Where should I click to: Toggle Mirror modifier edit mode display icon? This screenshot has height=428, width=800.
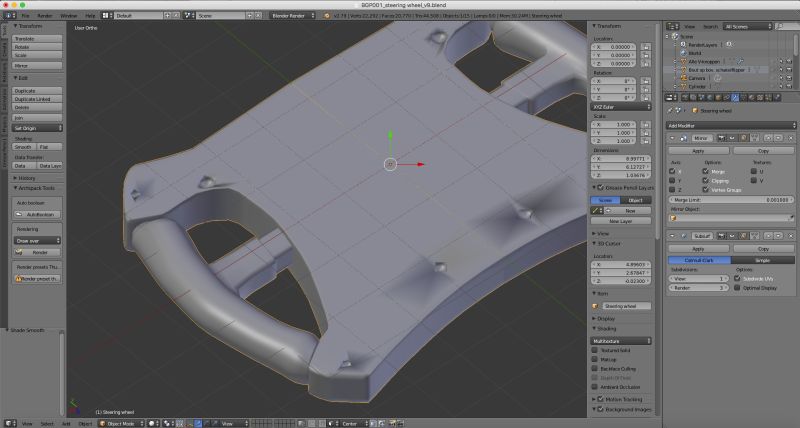click(743, 138)
